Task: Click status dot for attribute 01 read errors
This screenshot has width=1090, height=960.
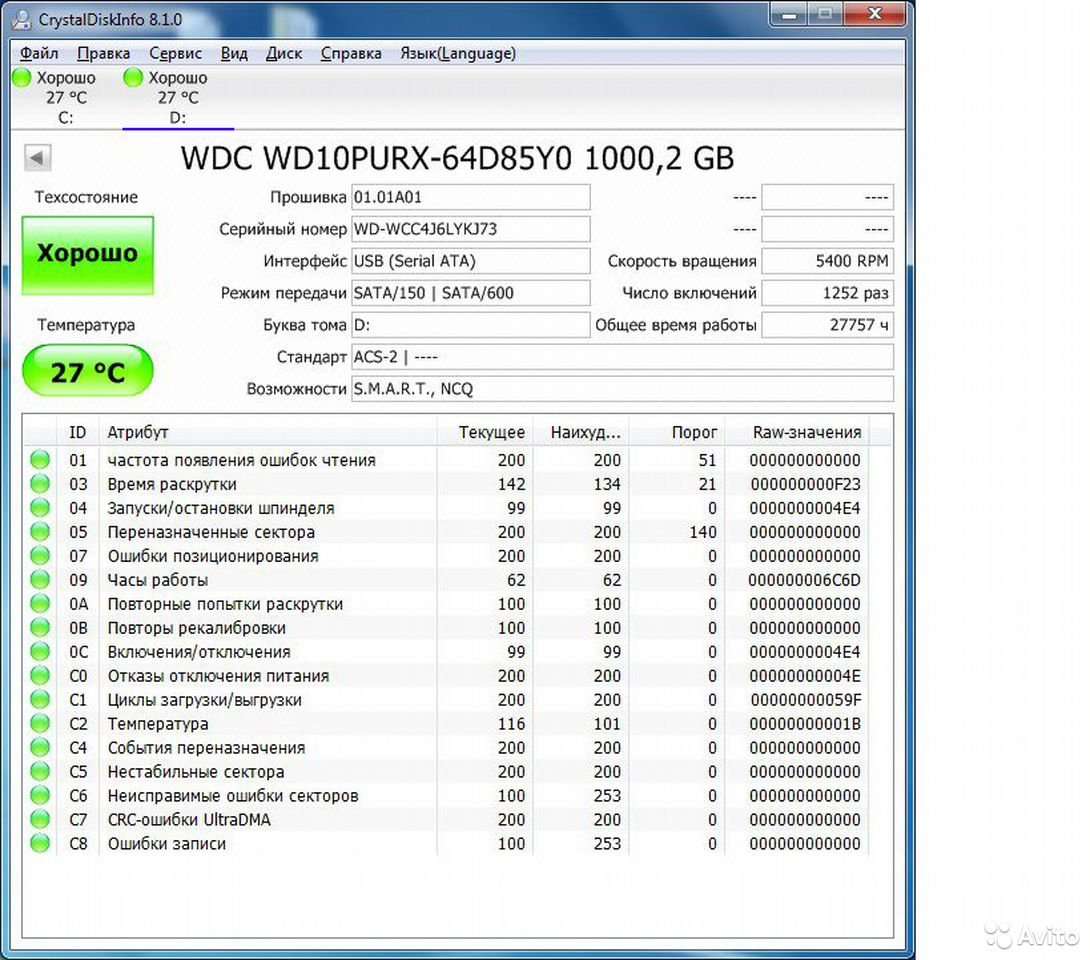Action: pos(40,459)
